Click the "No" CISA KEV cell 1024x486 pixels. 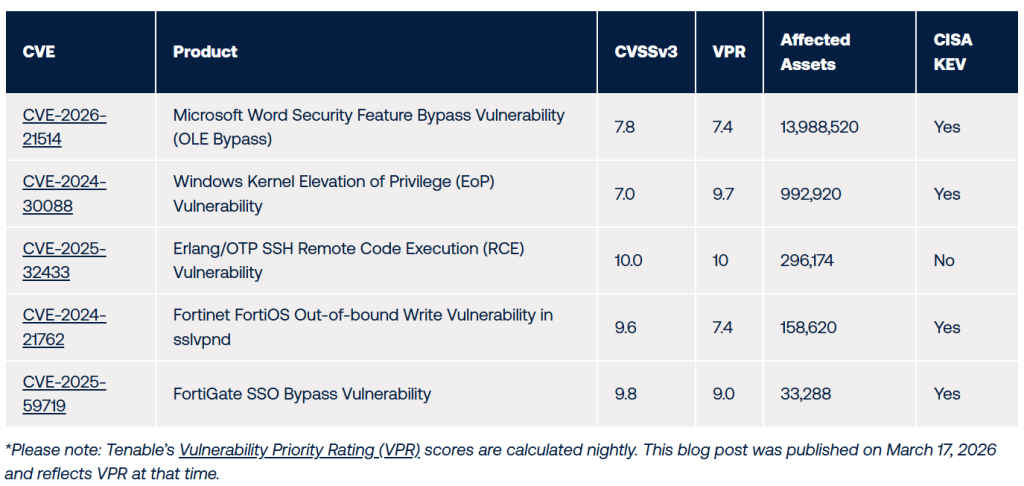[x=944, y=261]
